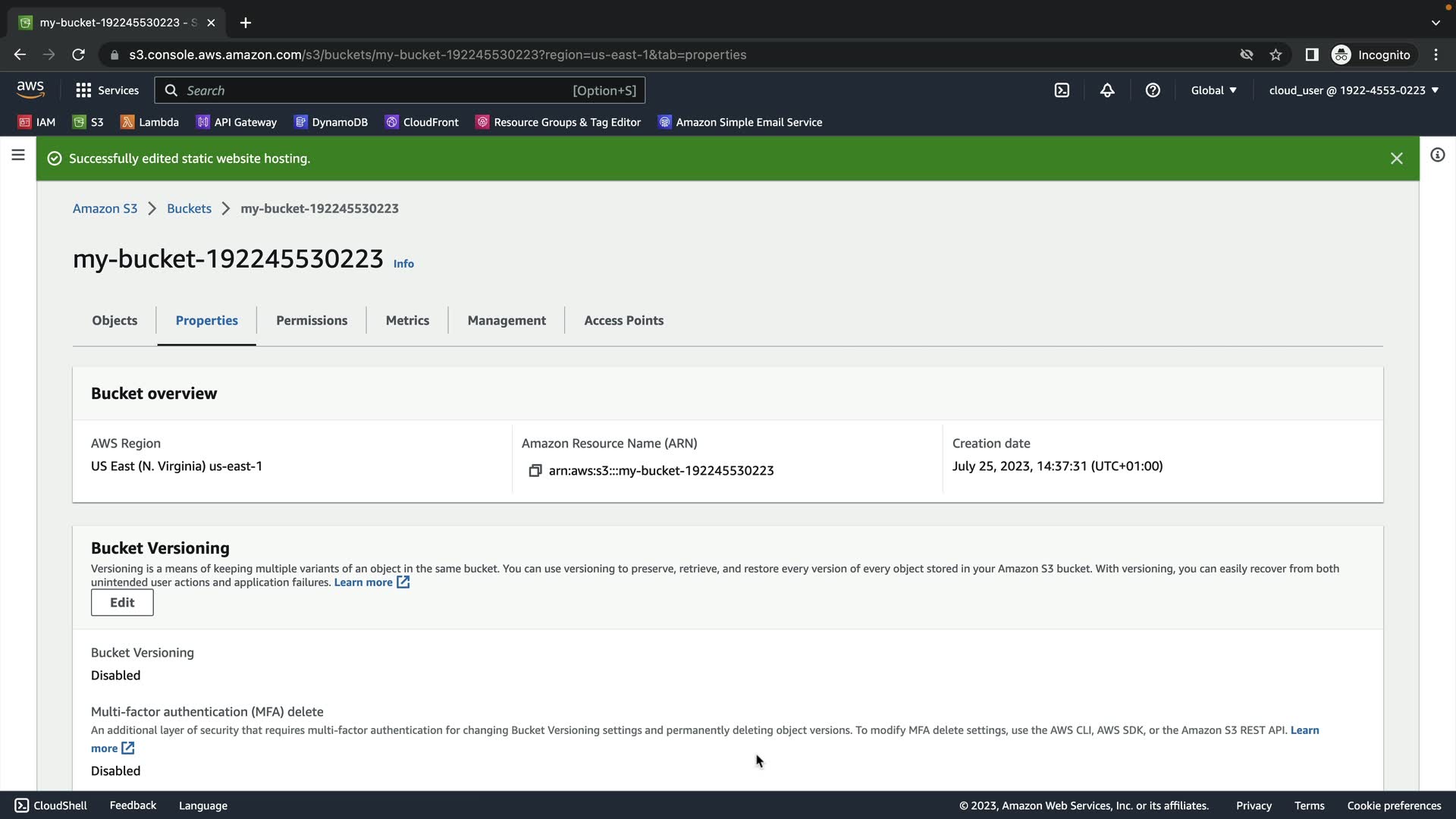Open CloudShell icon in top navigation bar

[1062, 90]
